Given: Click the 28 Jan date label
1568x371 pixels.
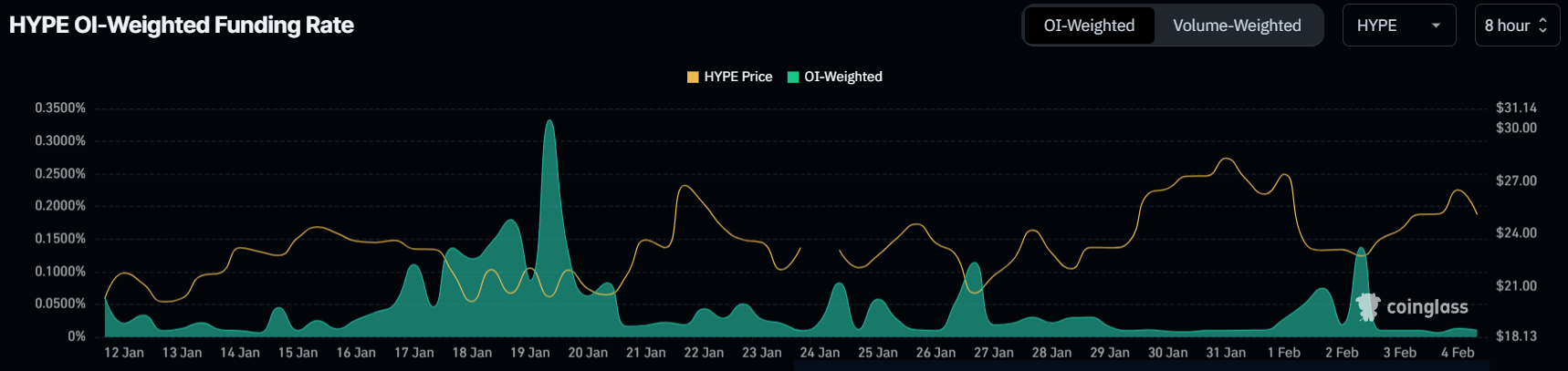Looking at the screenshot, I should [1051, 353].
